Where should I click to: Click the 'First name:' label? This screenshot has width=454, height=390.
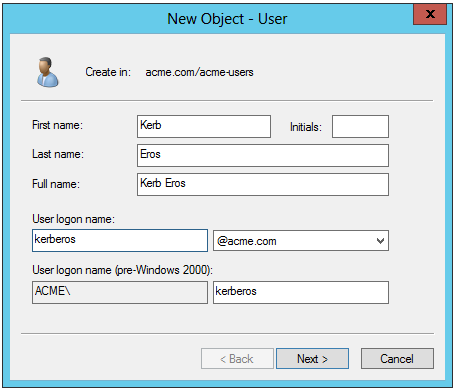pyautogui.click(x=57, y=125)
